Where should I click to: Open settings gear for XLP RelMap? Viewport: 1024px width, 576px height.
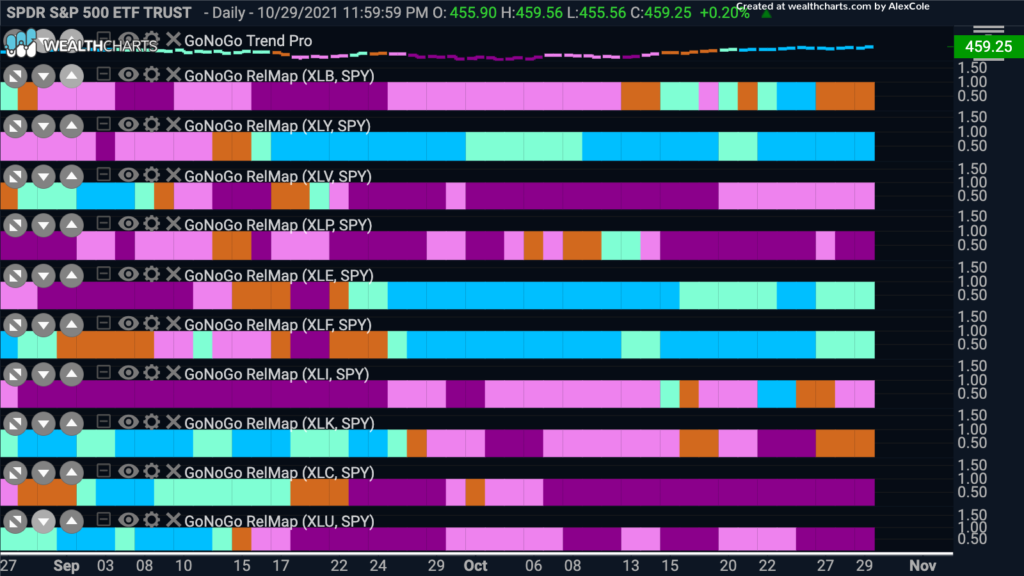click(x=152, y=224)
